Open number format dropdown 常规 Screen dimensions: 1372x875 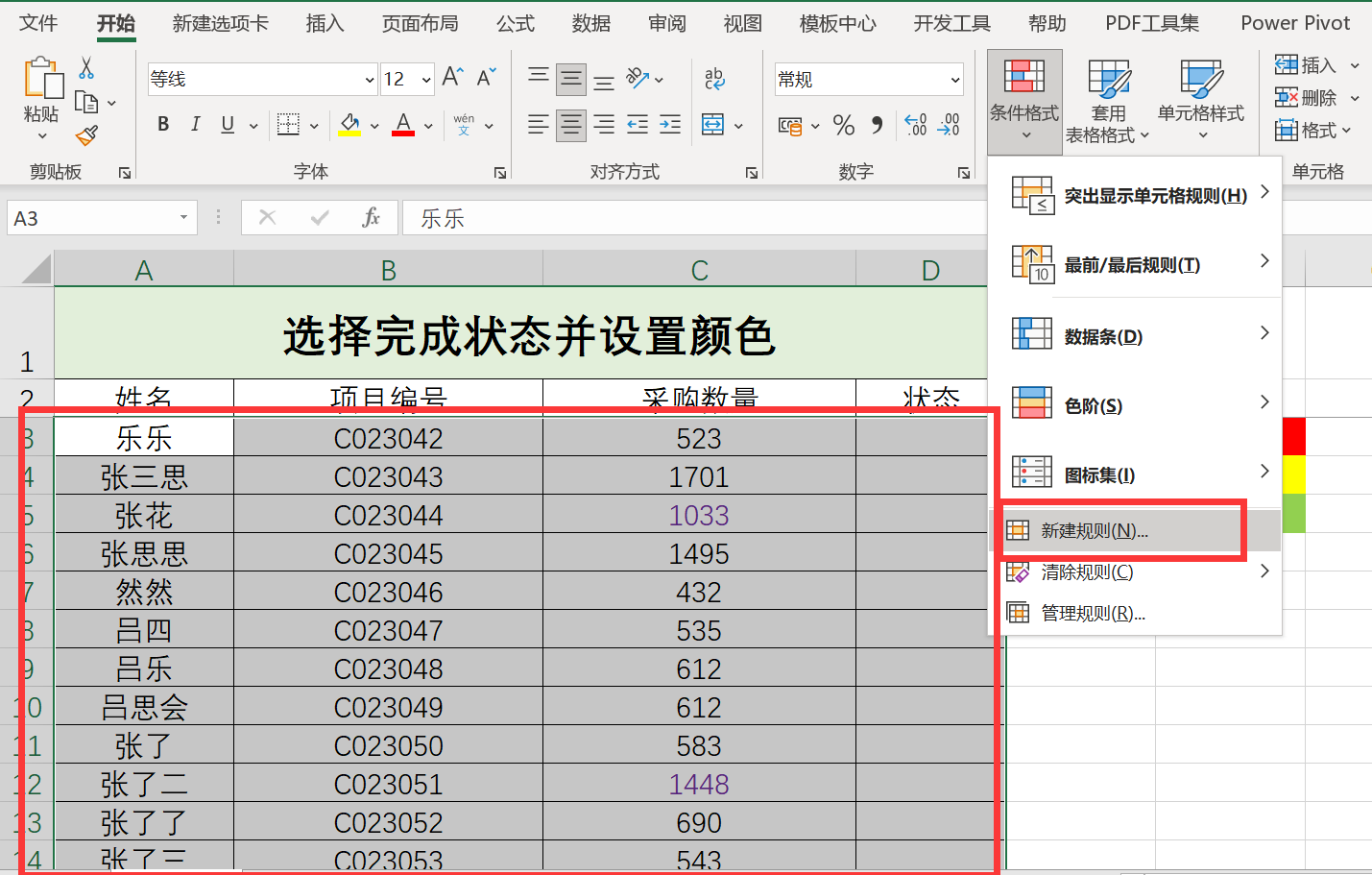955,80
